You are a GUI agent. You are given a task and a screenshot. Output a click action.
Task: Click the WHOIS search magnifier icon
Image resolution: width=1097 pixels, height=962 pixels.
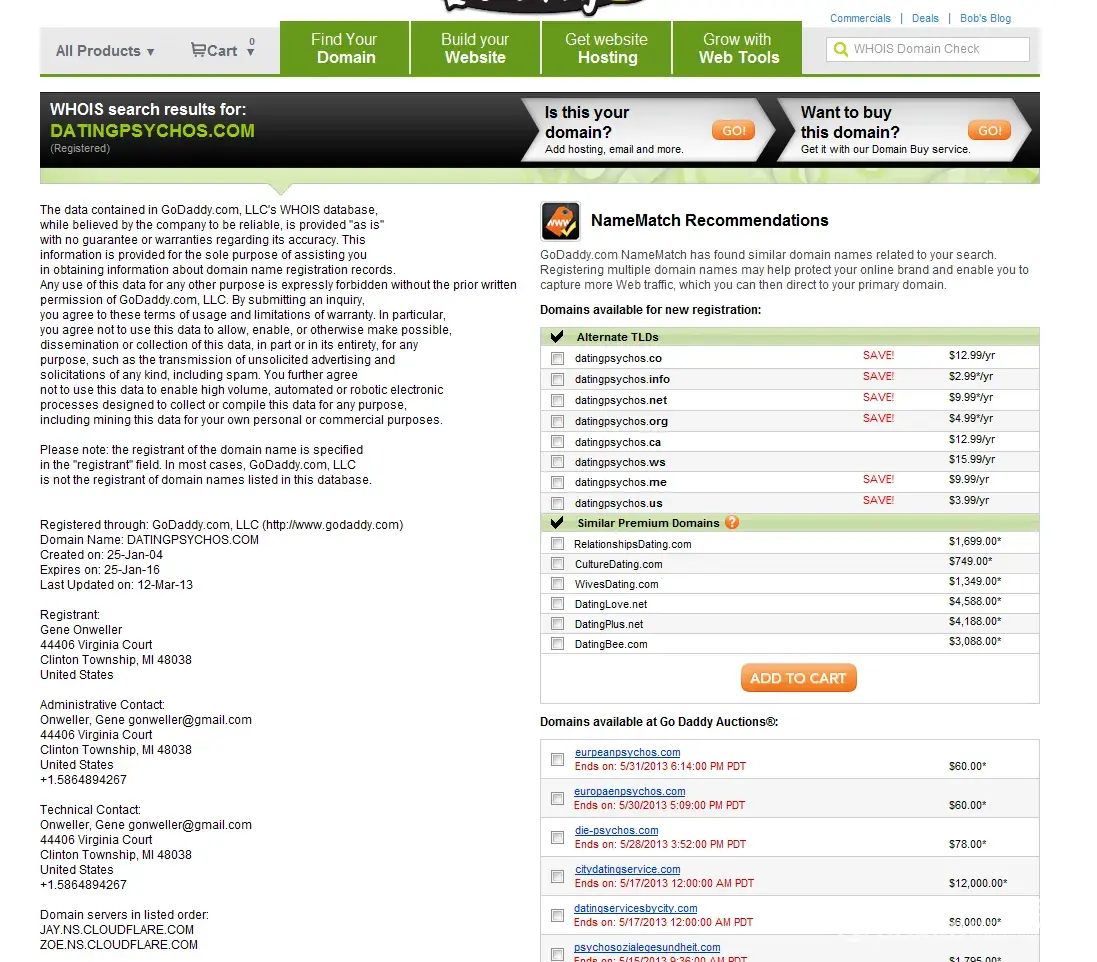[841, 49]
